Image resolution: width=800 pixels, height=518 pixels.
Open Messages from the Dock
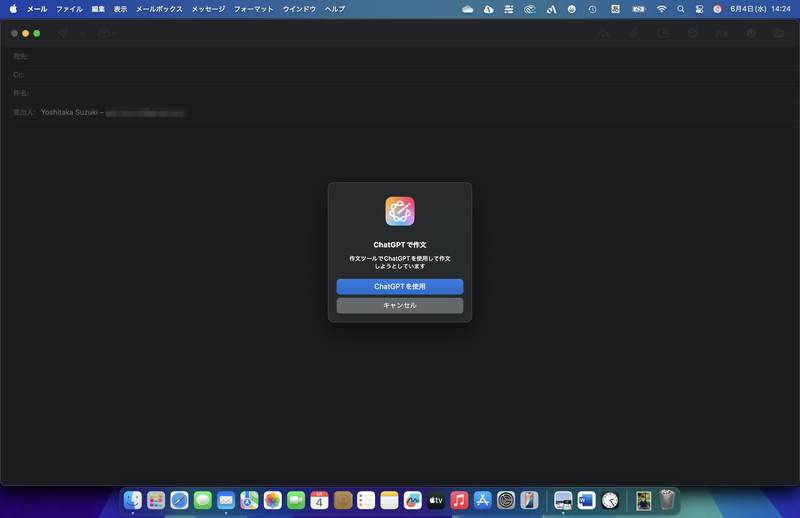pyautogui.click(x=203, y=500)
